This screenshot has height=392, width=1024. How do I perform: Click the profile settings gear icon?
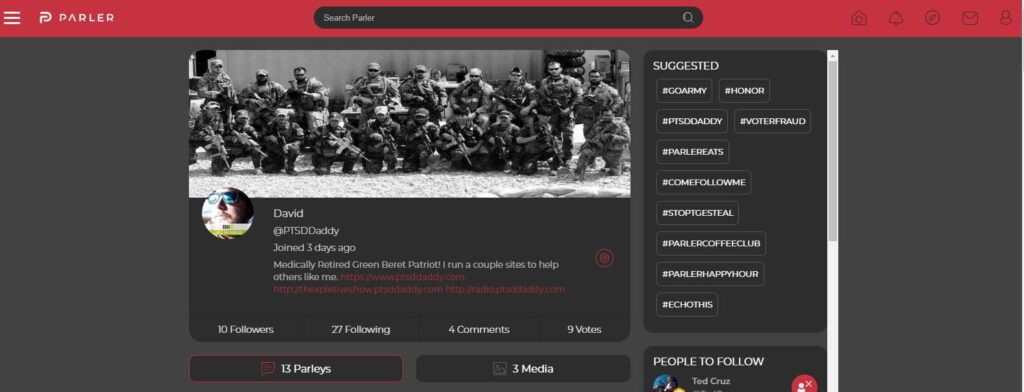(604, 258)
